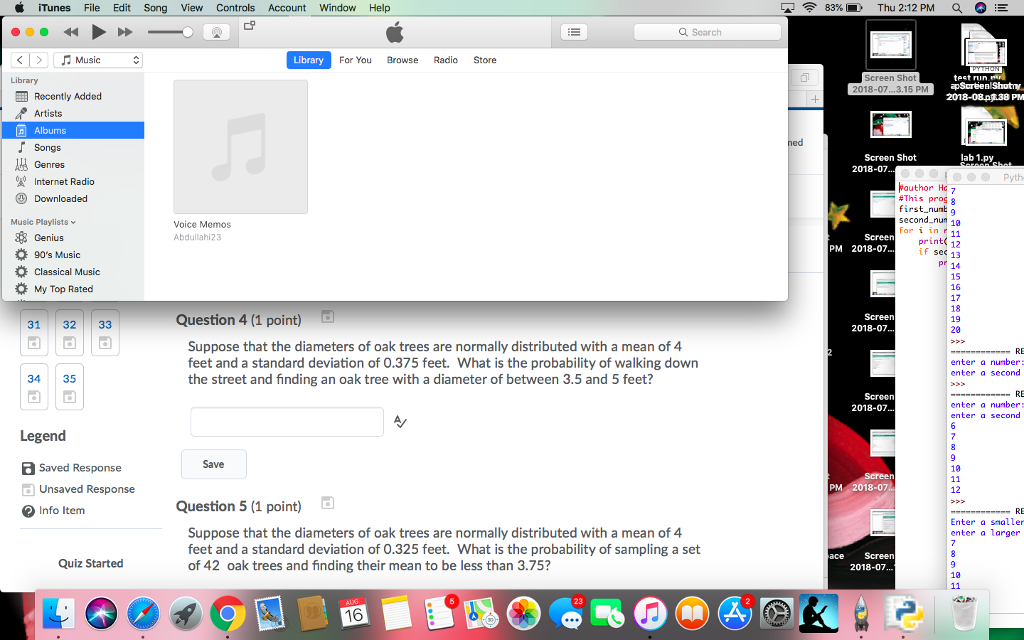Open the Song menu
The height and width of the screenshot is (640, 1024).
point(155,8)
